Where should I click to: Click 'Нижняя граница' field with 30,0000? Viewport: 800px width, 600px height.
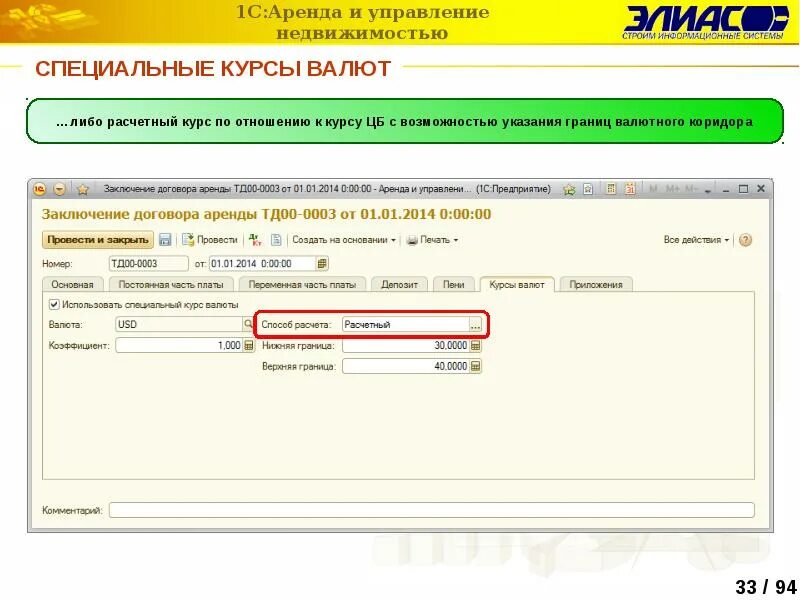coord(406,345)
